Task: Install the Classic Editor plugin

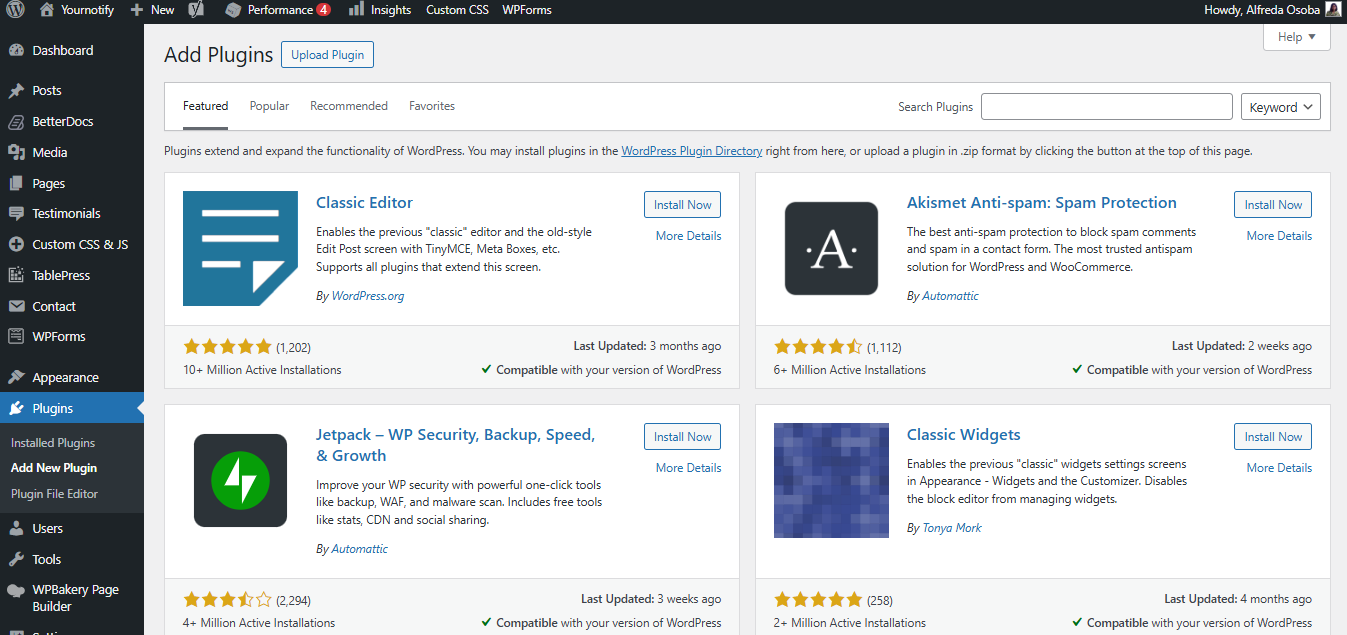Action: click(682, 205)
